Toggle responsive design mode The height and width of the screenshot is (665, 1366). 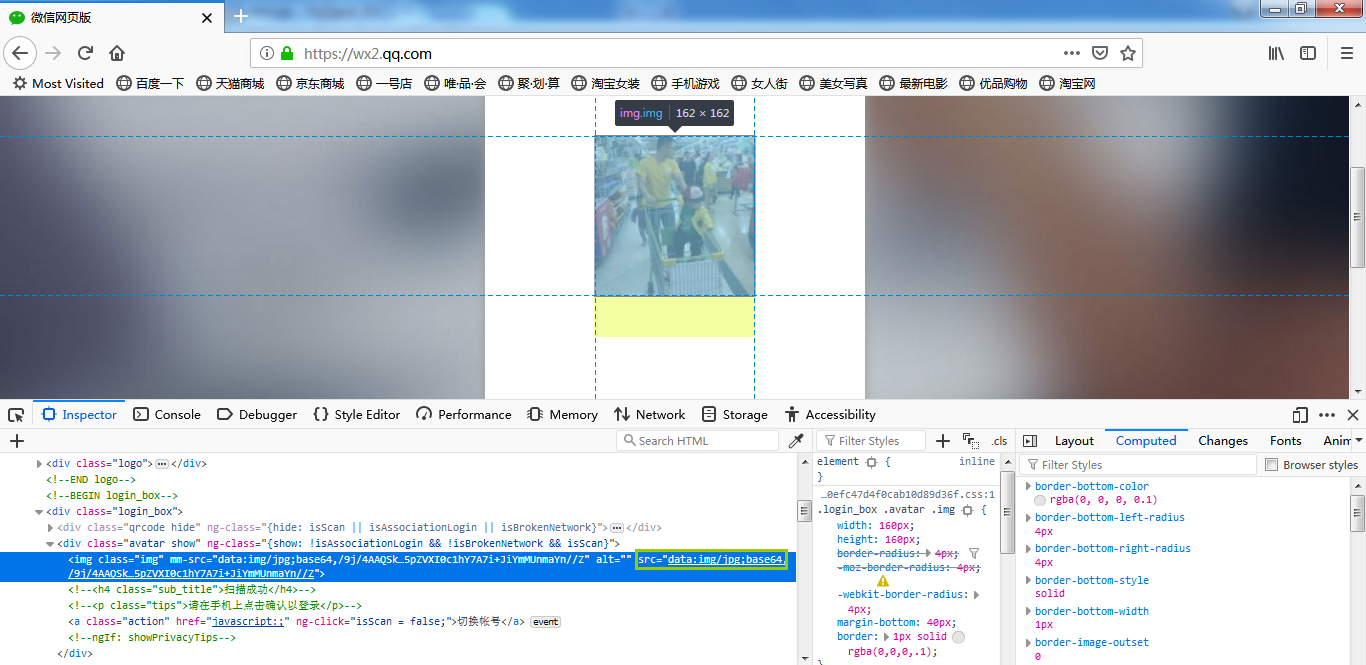click(x=1300, y=415)
